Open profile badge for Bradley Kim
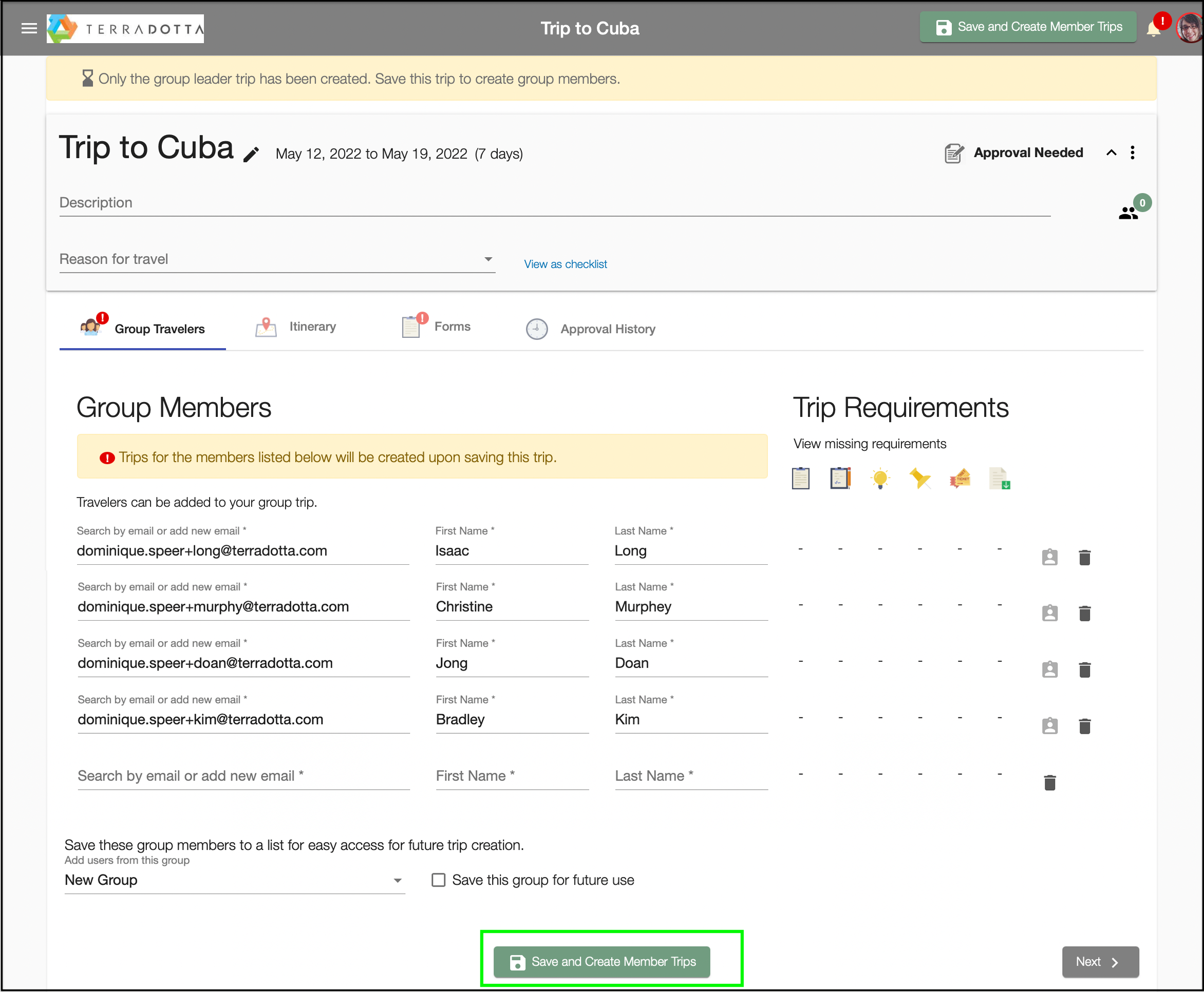1204x992 pixels. [x=1050, y=726]
